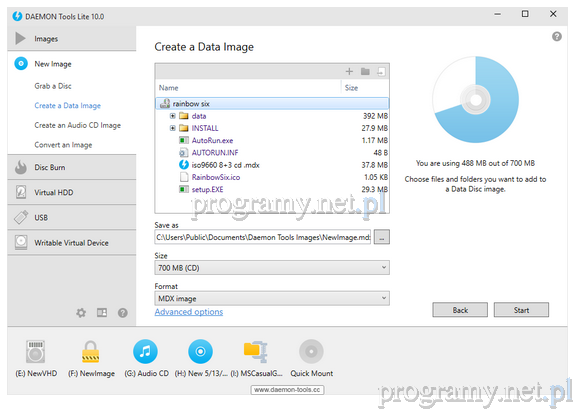Click the add folder icon in file list toolbar
The height and width of the screenshot is (409, 574).
365,71
